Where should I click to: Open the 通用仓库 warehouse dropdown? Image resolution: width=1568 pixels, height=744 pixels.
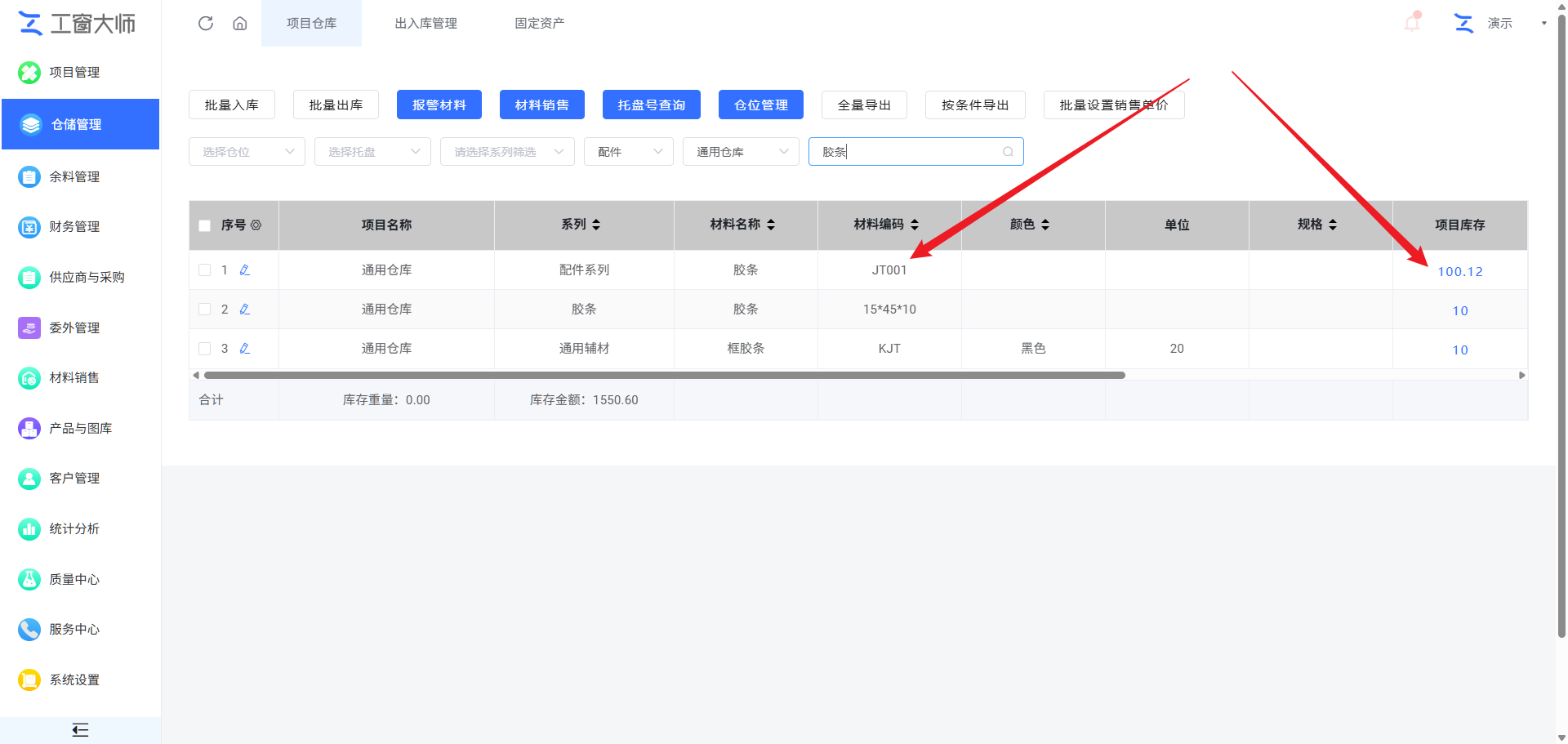click(741, 152)
